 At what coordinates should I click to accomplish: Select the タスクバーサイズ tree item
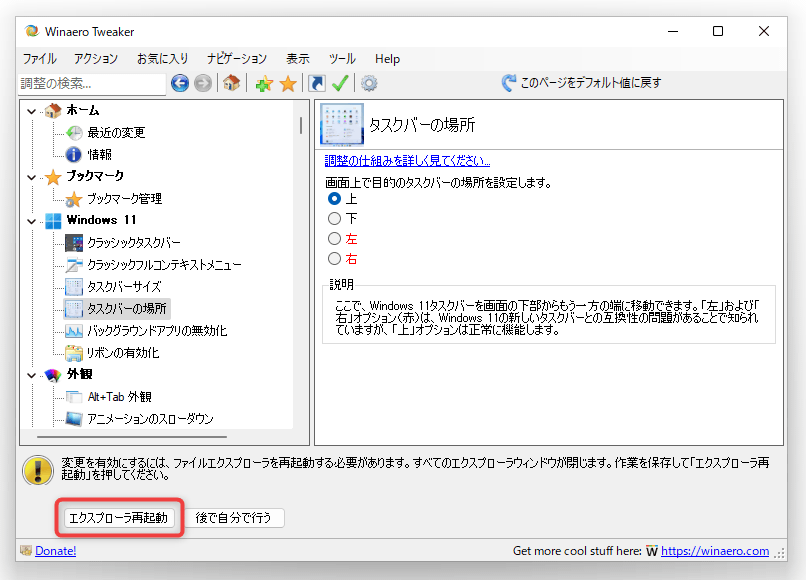pos(124,287)
